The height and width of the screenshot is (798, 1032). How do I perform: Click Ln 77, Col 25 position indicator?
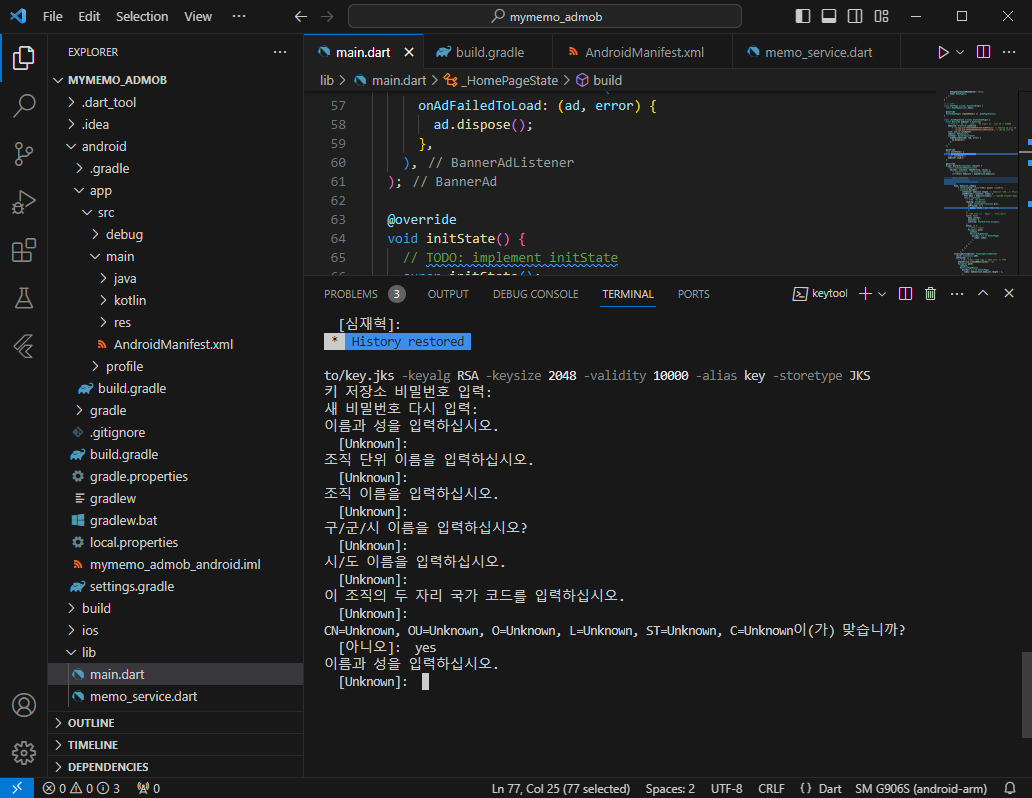coord(561,788)
